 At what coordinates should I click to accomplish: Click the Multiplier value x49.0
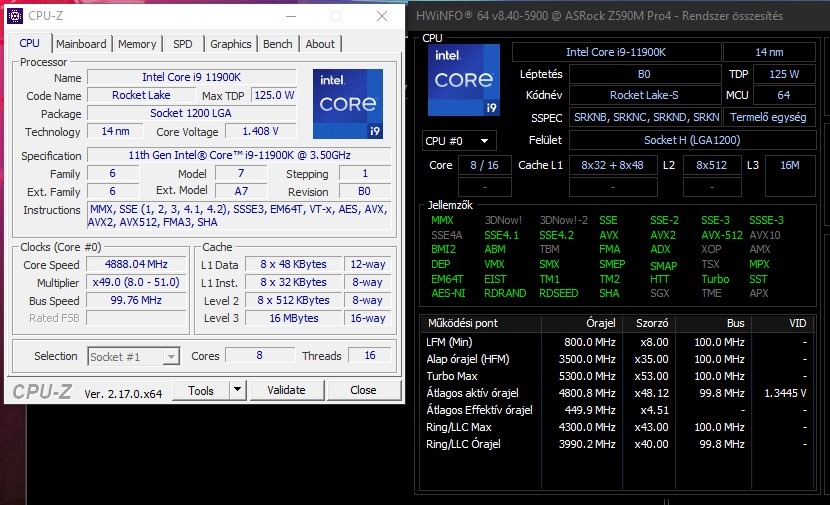point(136,282)
